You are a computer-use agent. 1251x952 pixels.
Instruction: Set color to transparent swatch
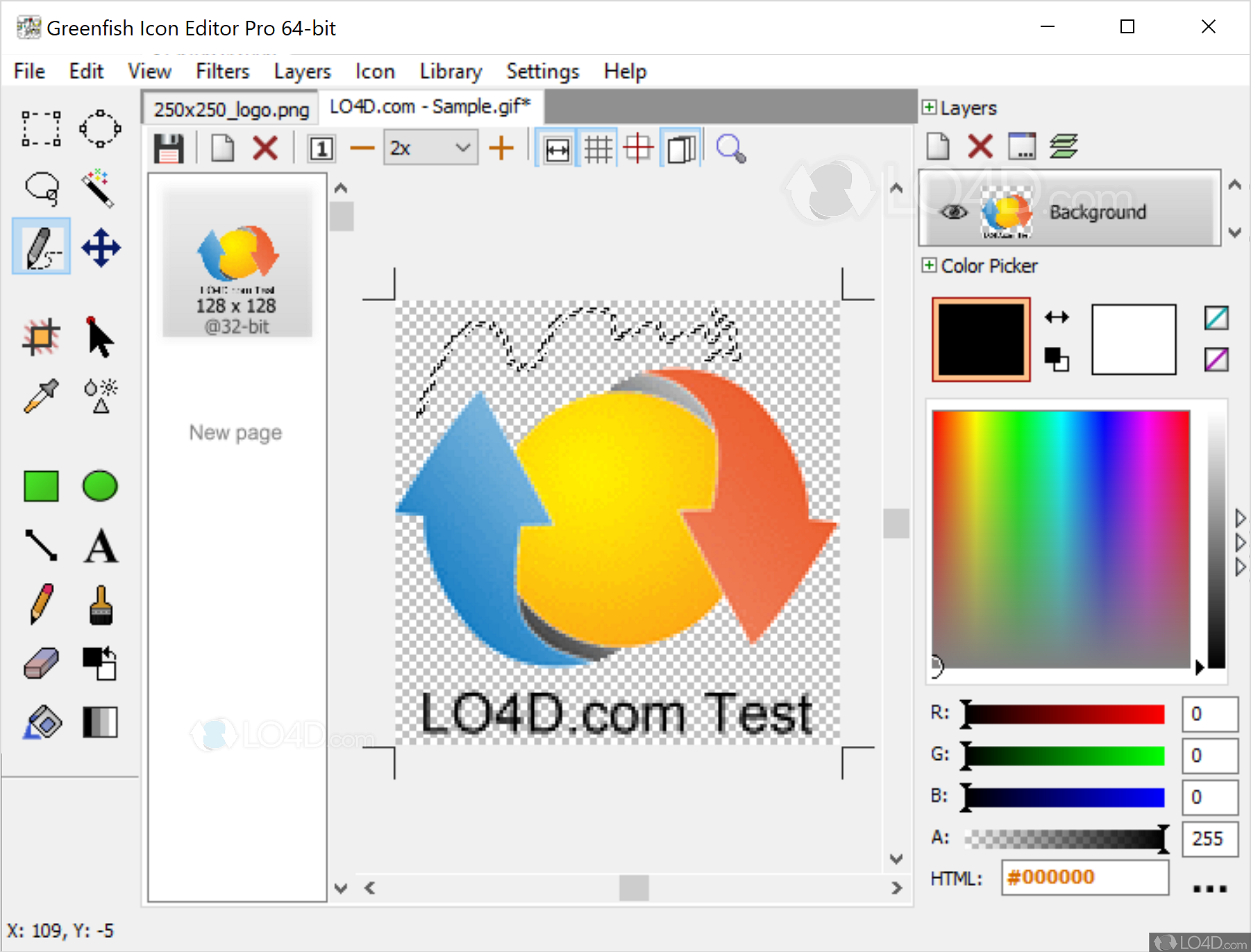coord(1216,318)
